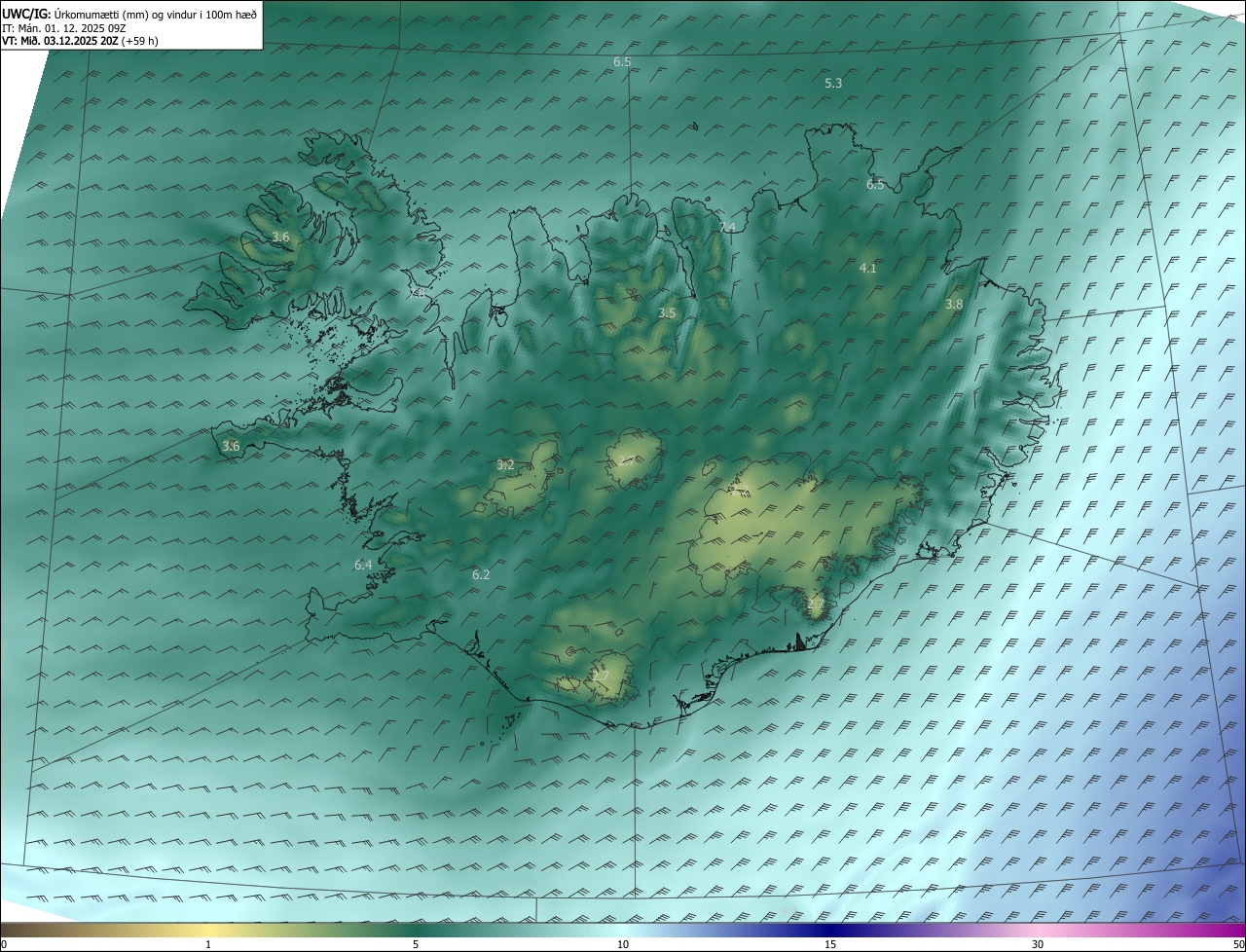Screen dimensions: 1246x952
Task: Click the 2.7 value at Vatnajökull's southern tip
Action: point(816,604)
